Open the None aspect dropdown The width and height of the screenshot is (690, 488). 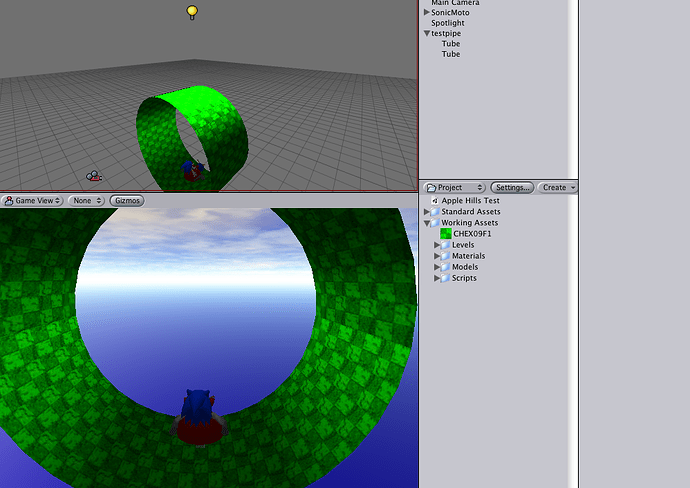coord(87,201)
